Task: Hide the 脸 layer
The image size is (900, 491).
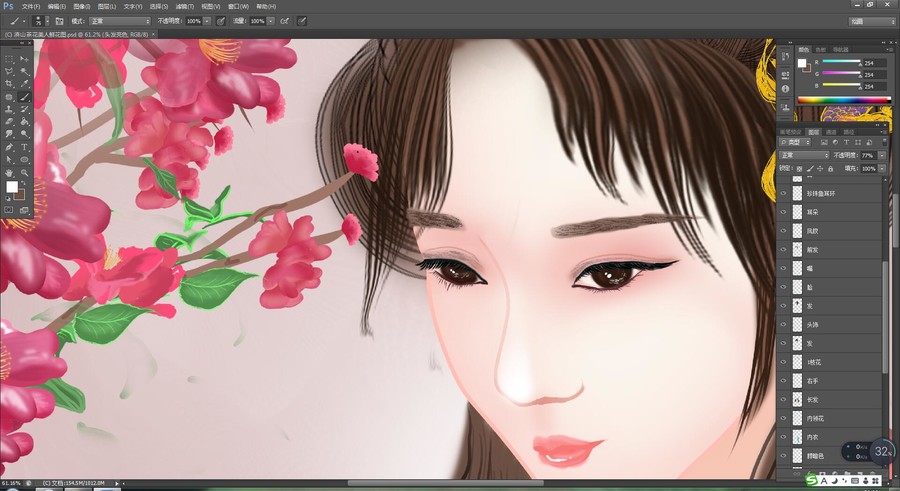Action: 783,287
